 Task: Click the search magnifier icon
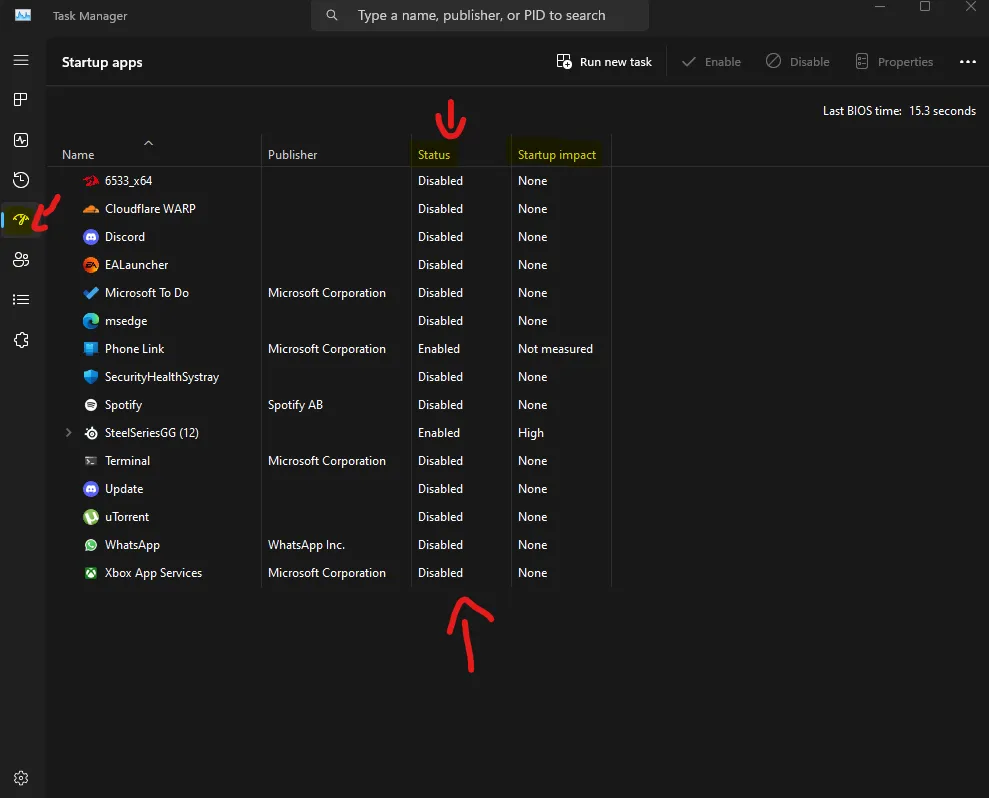(x=332, y=15)
